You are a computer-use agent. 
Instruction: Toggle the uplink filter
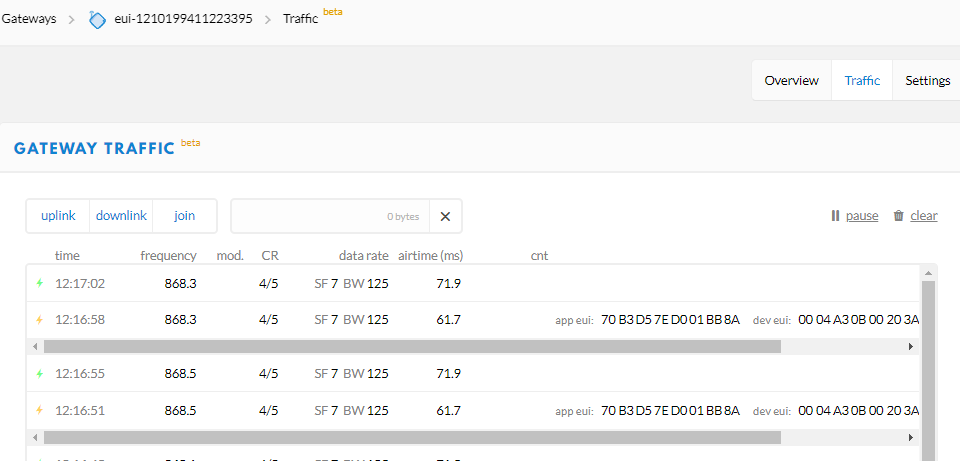58,216
